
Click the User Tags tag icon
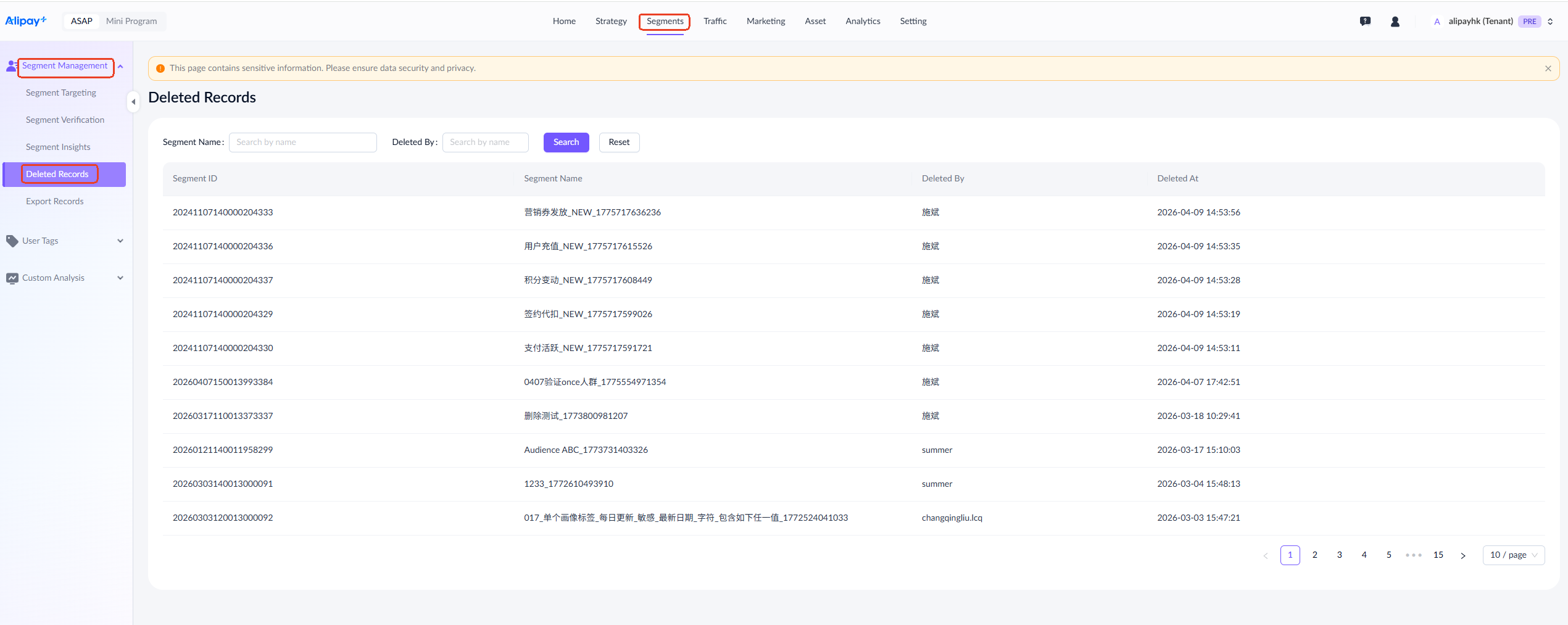coord(12,241)
